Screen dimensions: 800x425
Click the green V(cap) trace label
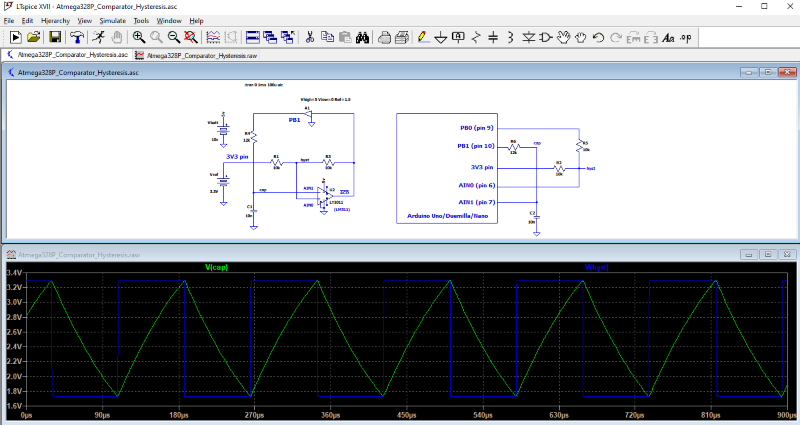tap(216, 267)
